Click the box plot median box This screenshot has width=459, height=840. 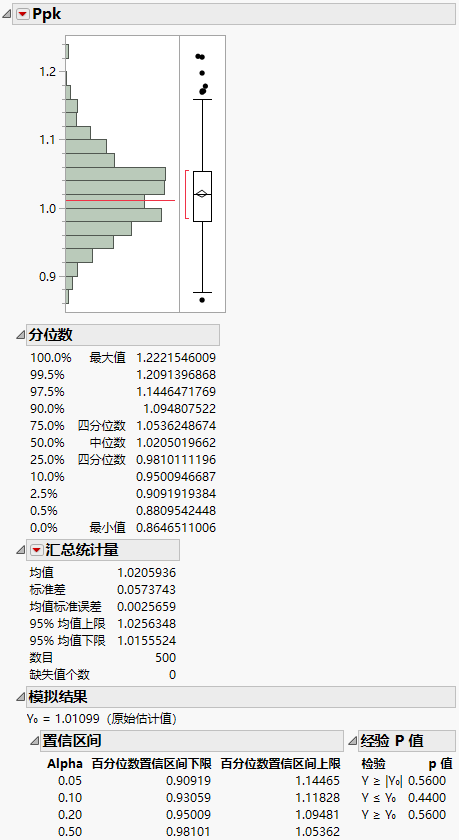coord(202,197)
